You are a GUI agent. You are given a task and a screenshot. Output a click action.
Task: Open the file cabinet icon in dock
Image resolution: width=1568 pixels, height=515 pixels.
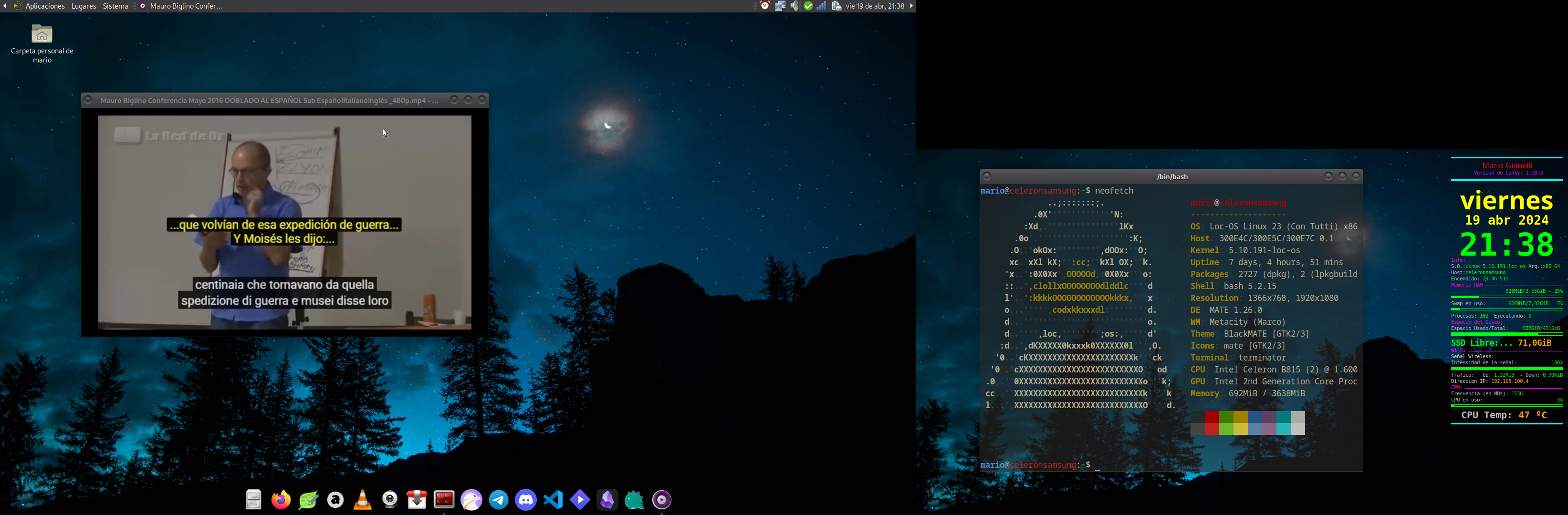(254, 500)
